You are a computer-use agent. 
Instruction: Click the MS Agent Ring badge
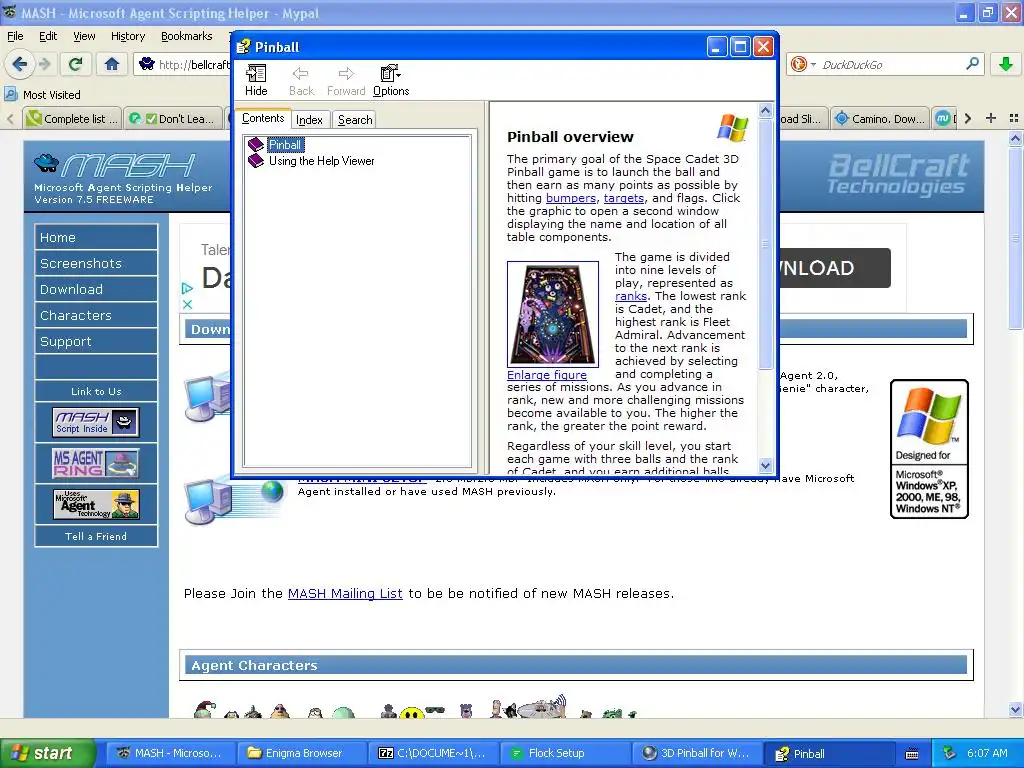point(96,462)
